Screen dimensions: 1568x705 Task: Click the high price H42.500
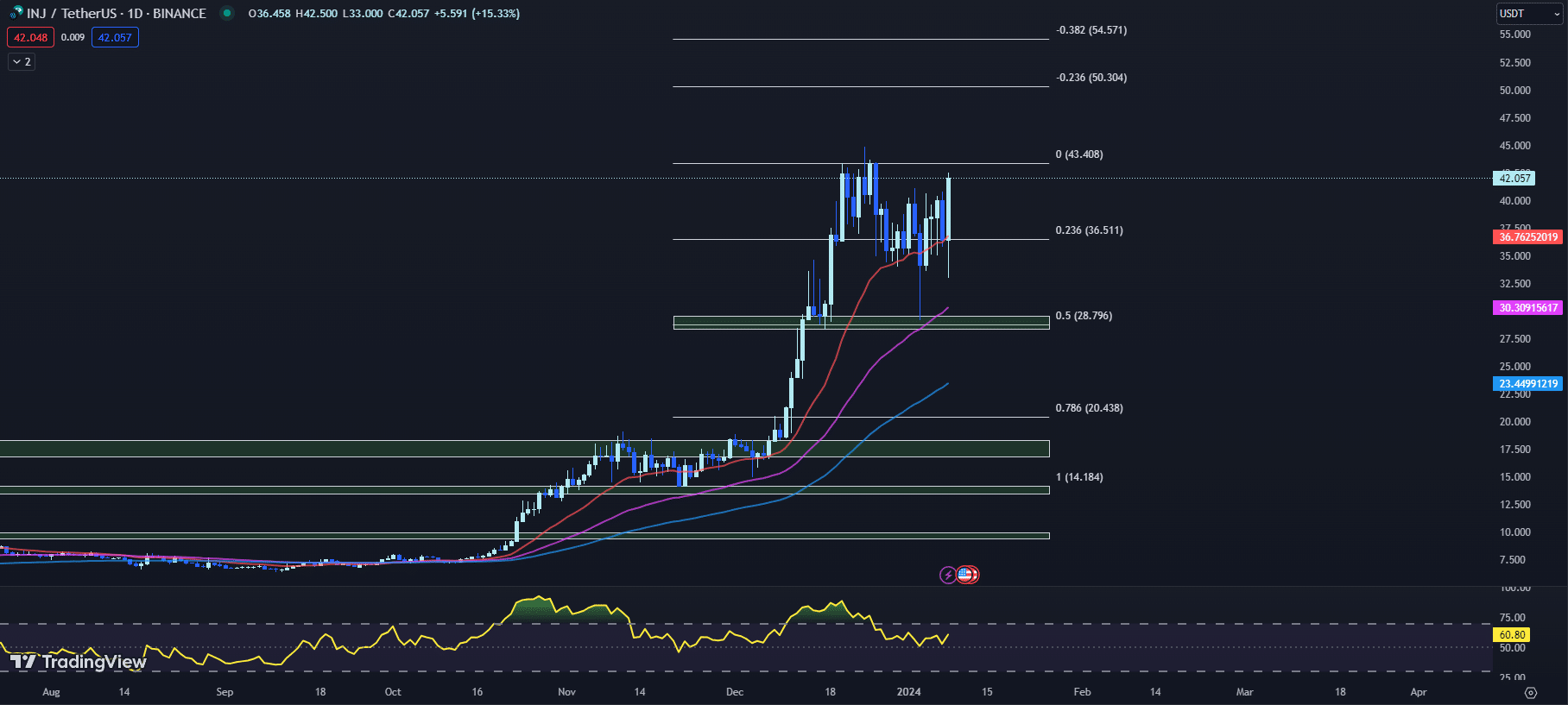[317, 14]
